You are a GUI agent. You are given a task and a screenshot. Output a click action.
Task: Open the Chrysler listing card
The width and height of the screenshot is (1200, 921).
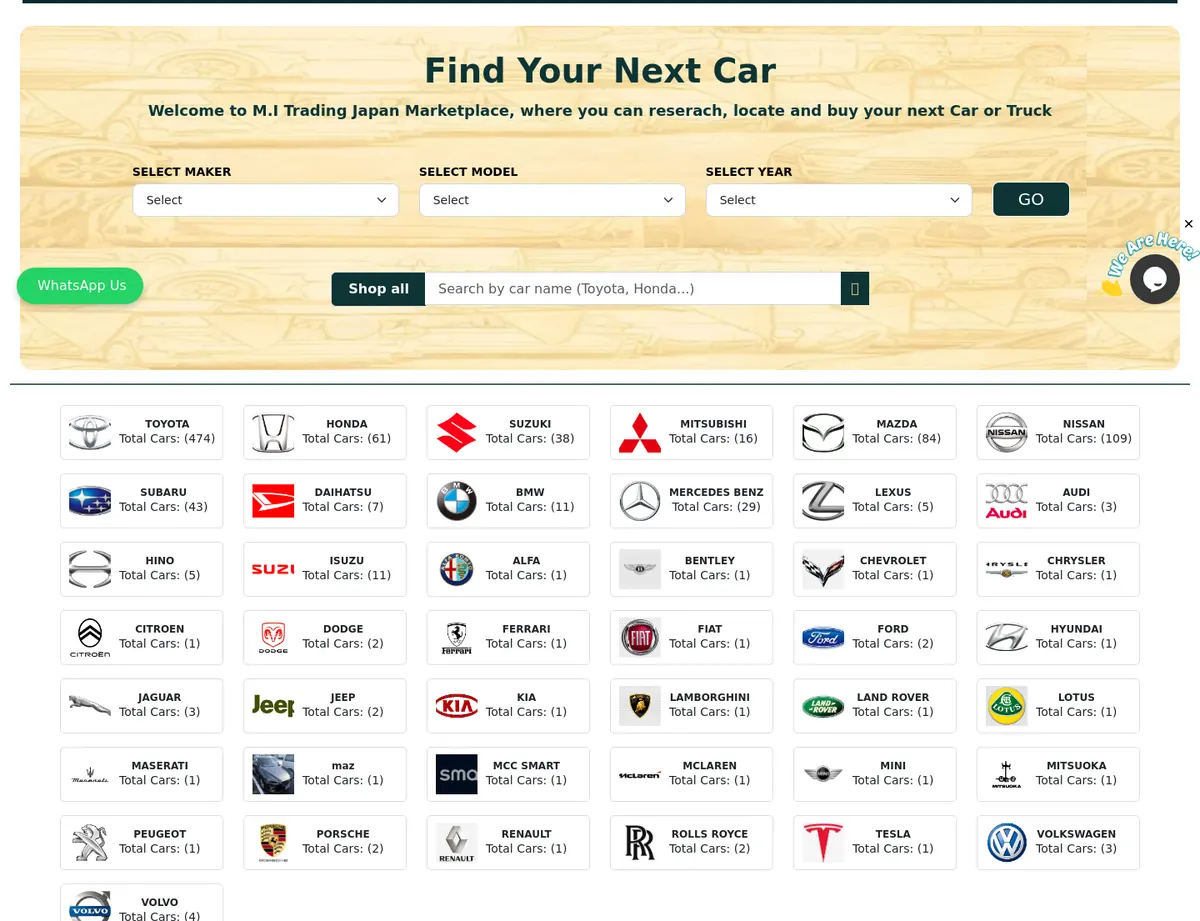click(1058, 569)
